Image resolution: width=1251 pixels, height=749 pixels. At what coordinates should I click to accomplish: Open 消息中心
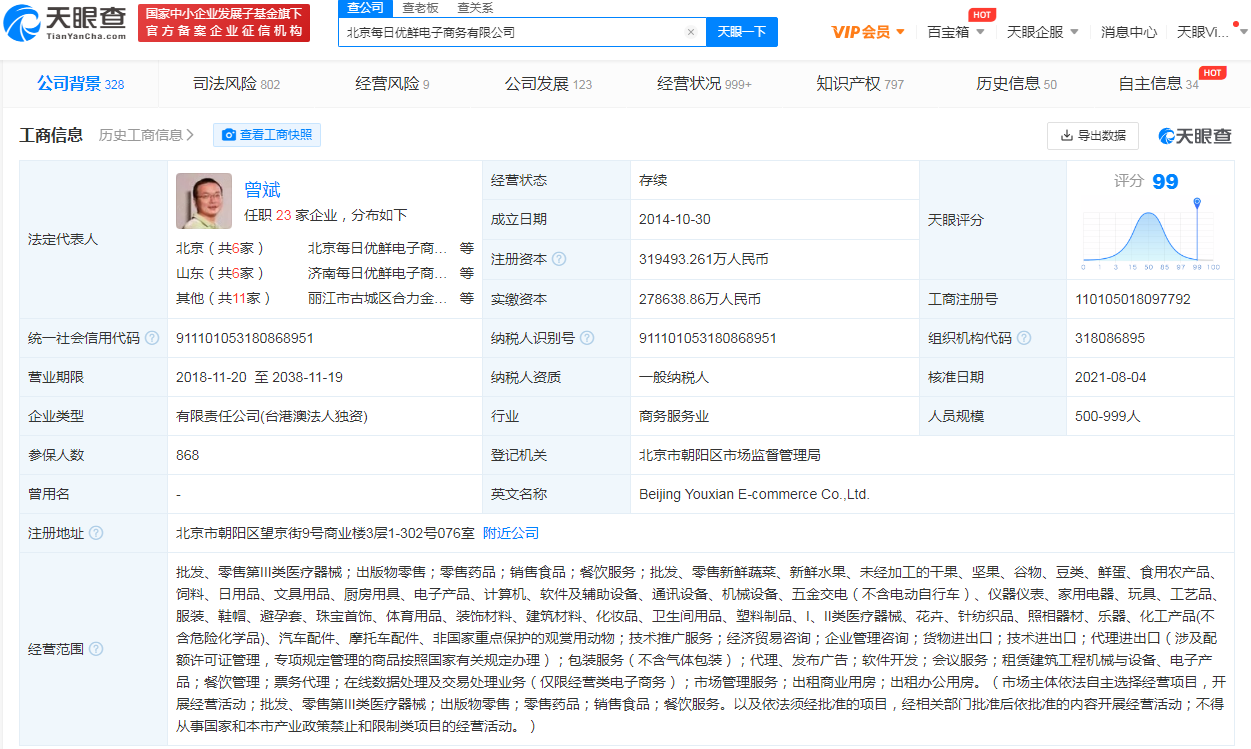(1129, 32)
